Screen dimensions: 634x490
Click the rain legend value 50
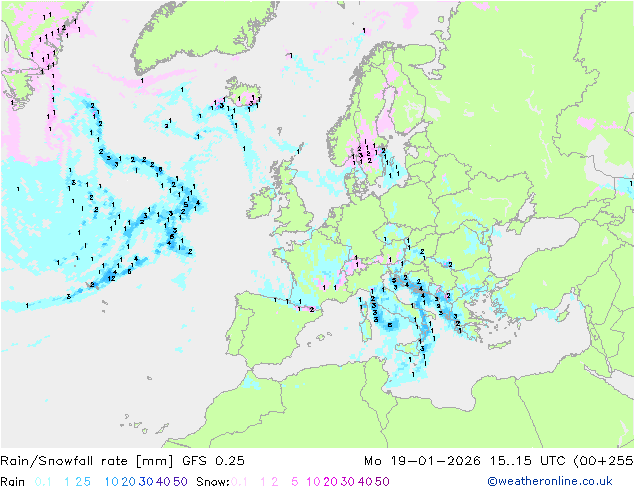click(180, 482)
